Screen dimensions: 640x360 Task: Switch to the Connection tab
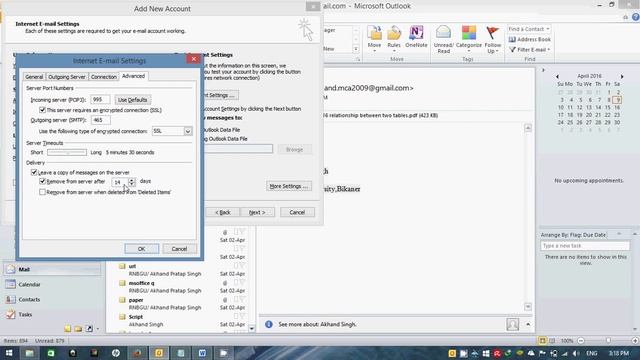[x=104, y=77]
